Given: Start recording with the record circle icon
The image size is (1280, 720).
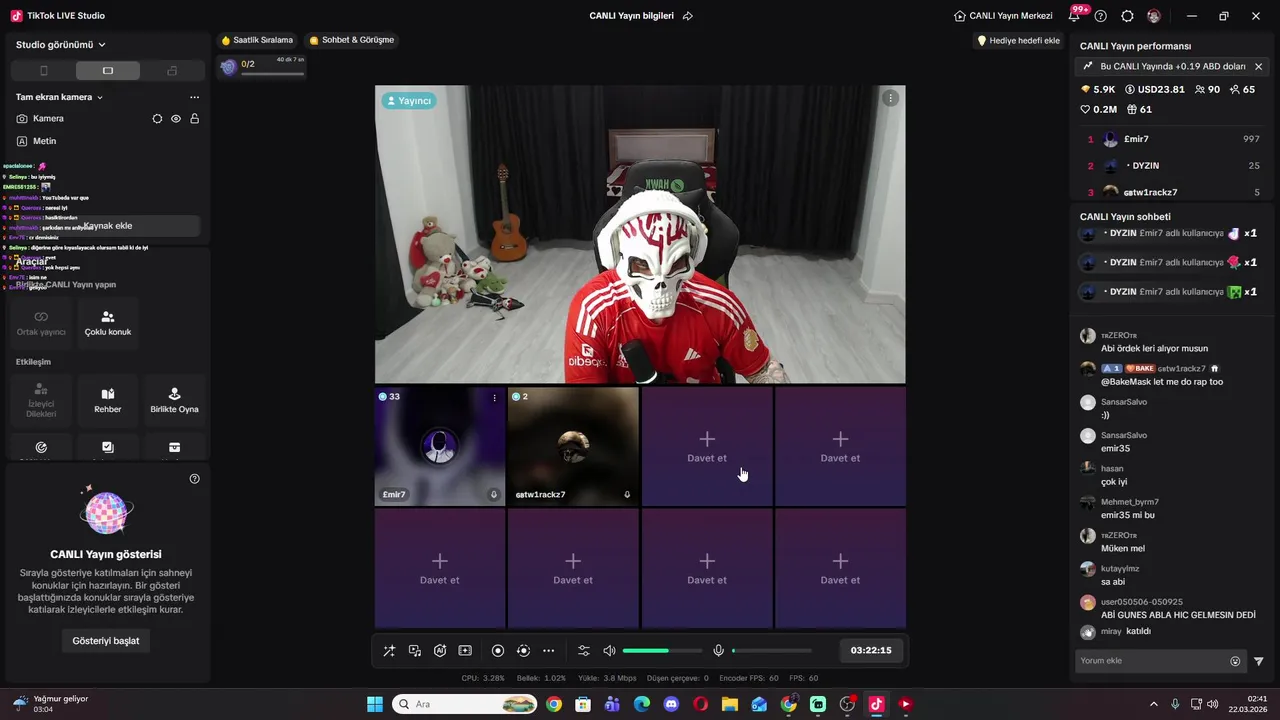Looking at the screenshot, I should click(498, 651).
